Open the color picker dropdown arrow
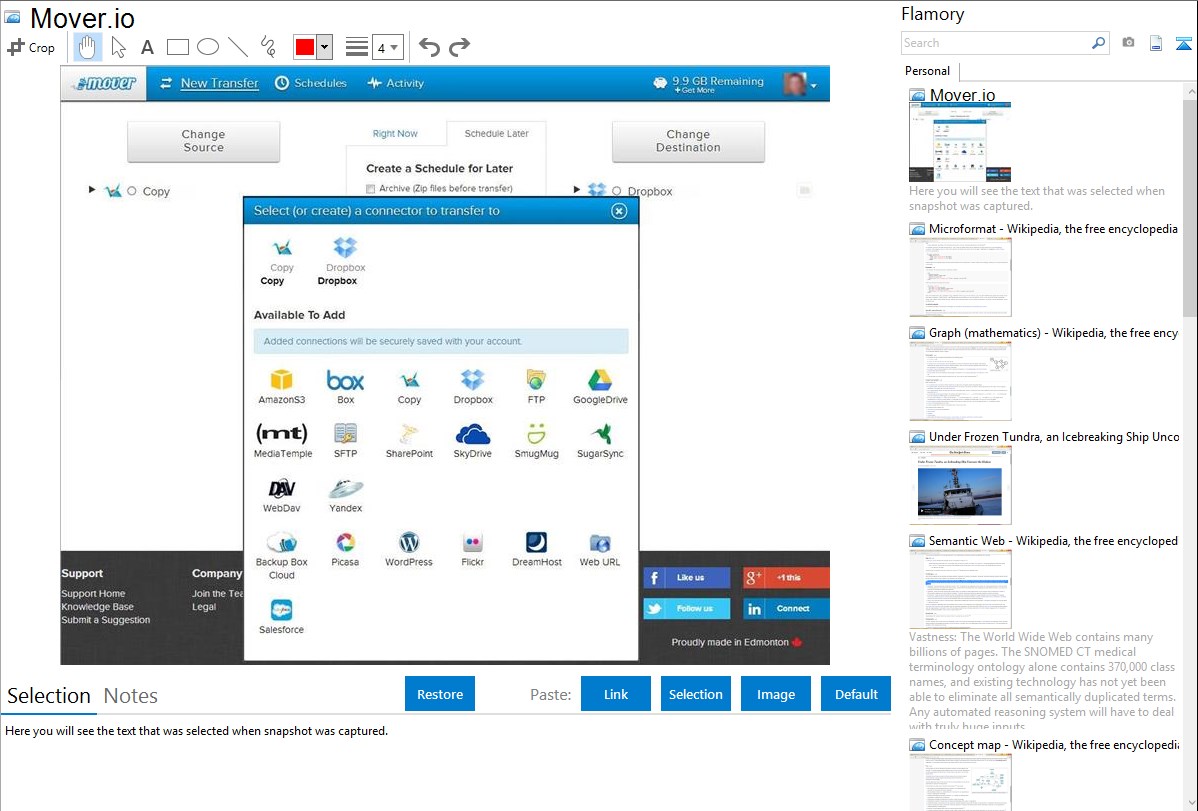1198x811 pixels. (x=325, y=47)
